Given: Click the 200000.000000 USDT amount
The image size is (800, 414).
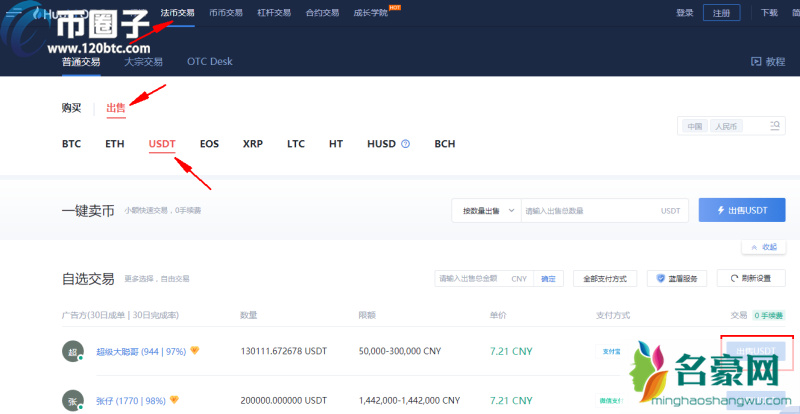Looking at the screenshot, I should [x=284, y=400].
